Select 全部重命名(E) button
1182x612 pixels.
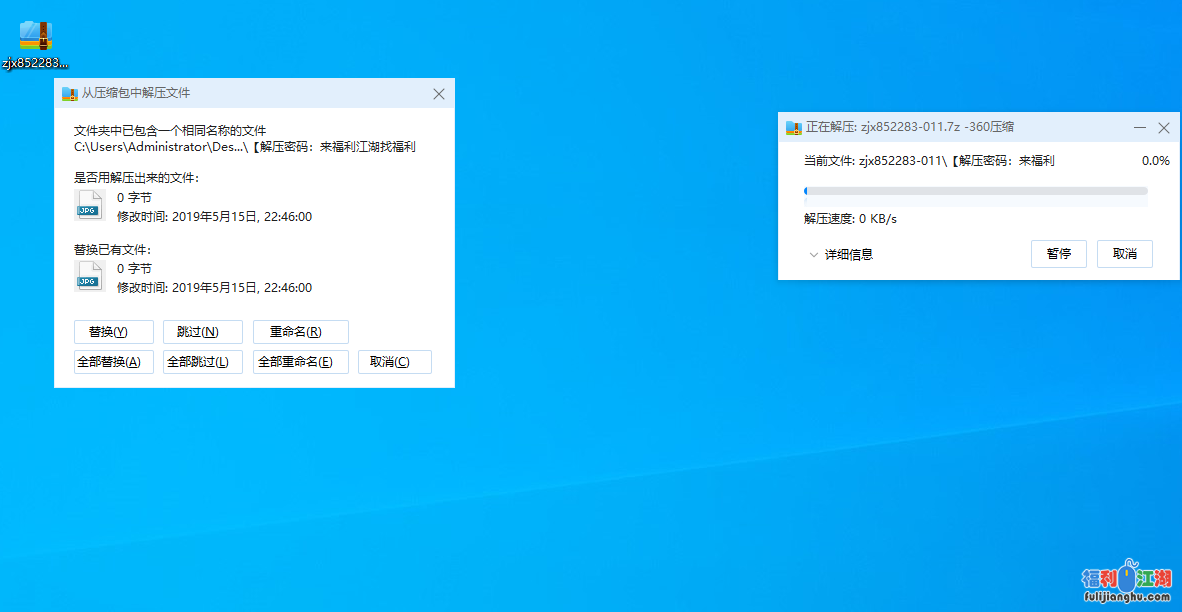300,362
